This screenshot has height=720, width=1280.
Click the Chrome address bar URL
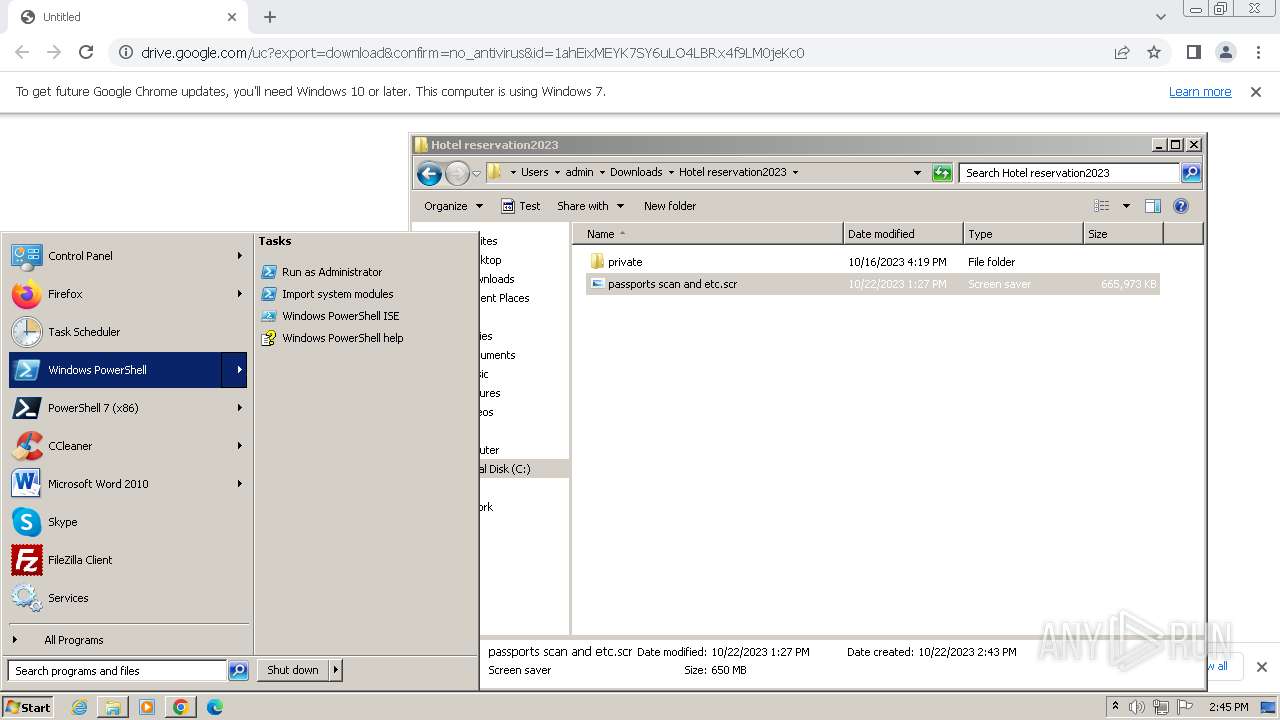click(472, 53)
